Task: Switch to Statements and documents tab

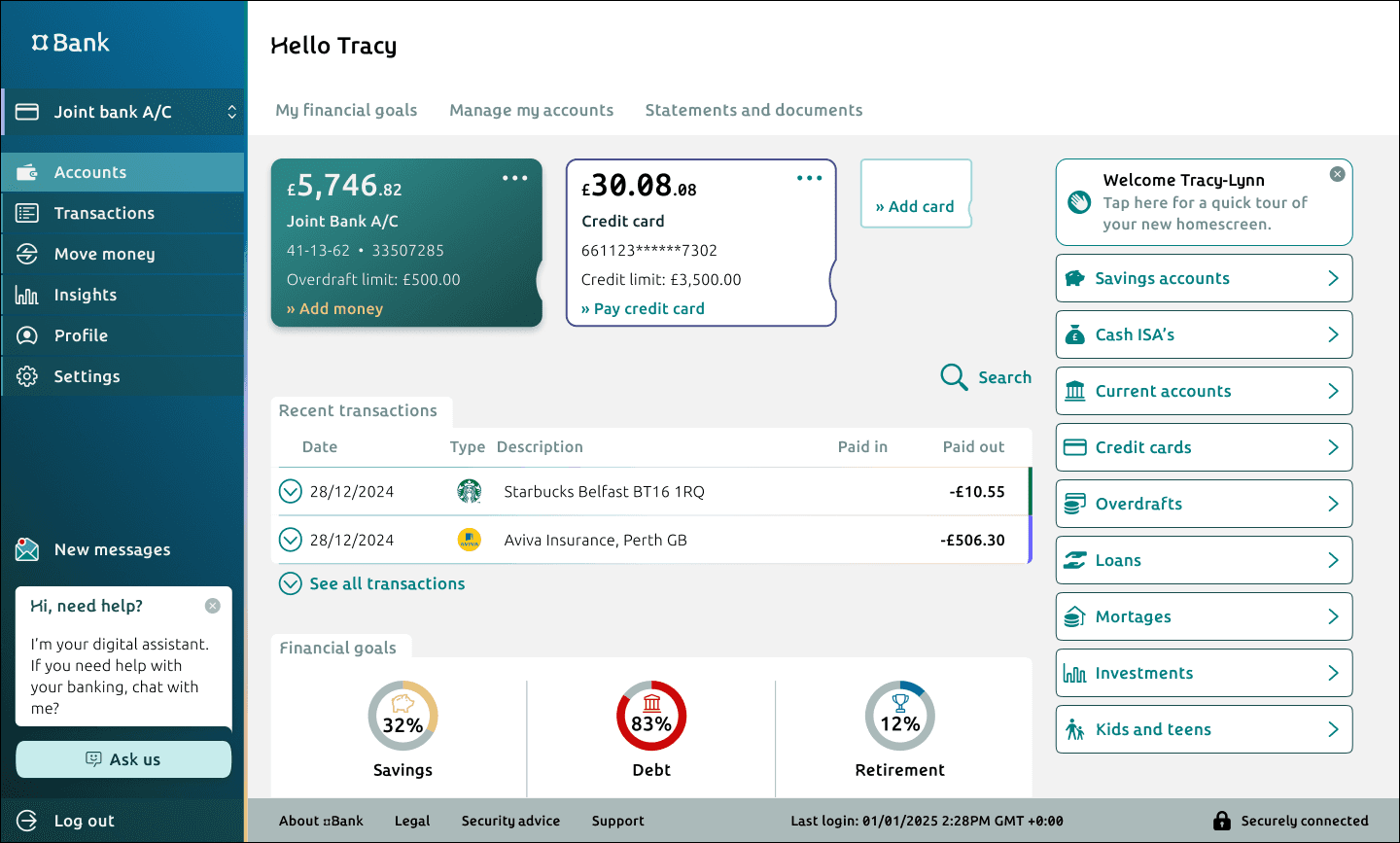Action: pos(753,110)
